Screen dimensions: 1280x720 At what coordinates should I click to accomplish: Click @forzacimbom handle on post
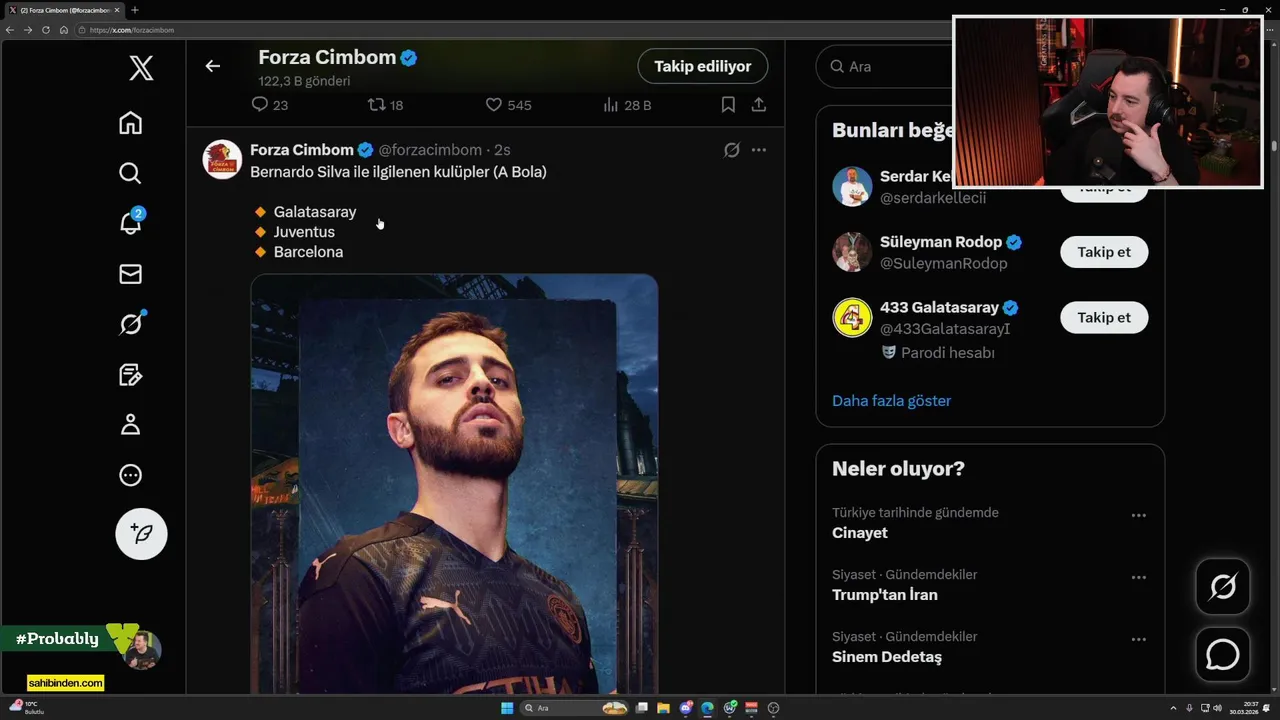430,150
